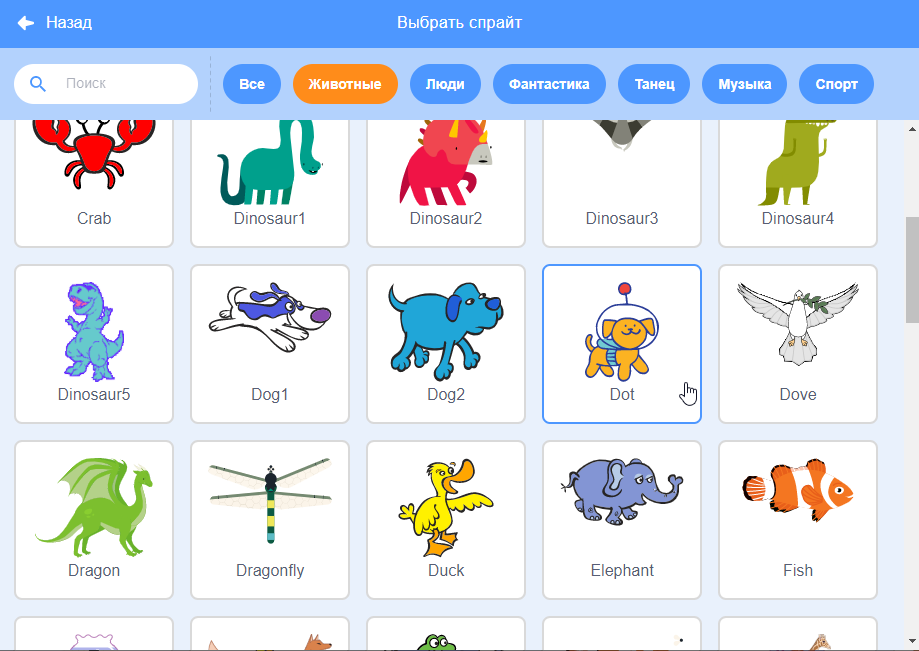919x651 pixels.
Task: Select the Elephant sprite
Action: 622,520
